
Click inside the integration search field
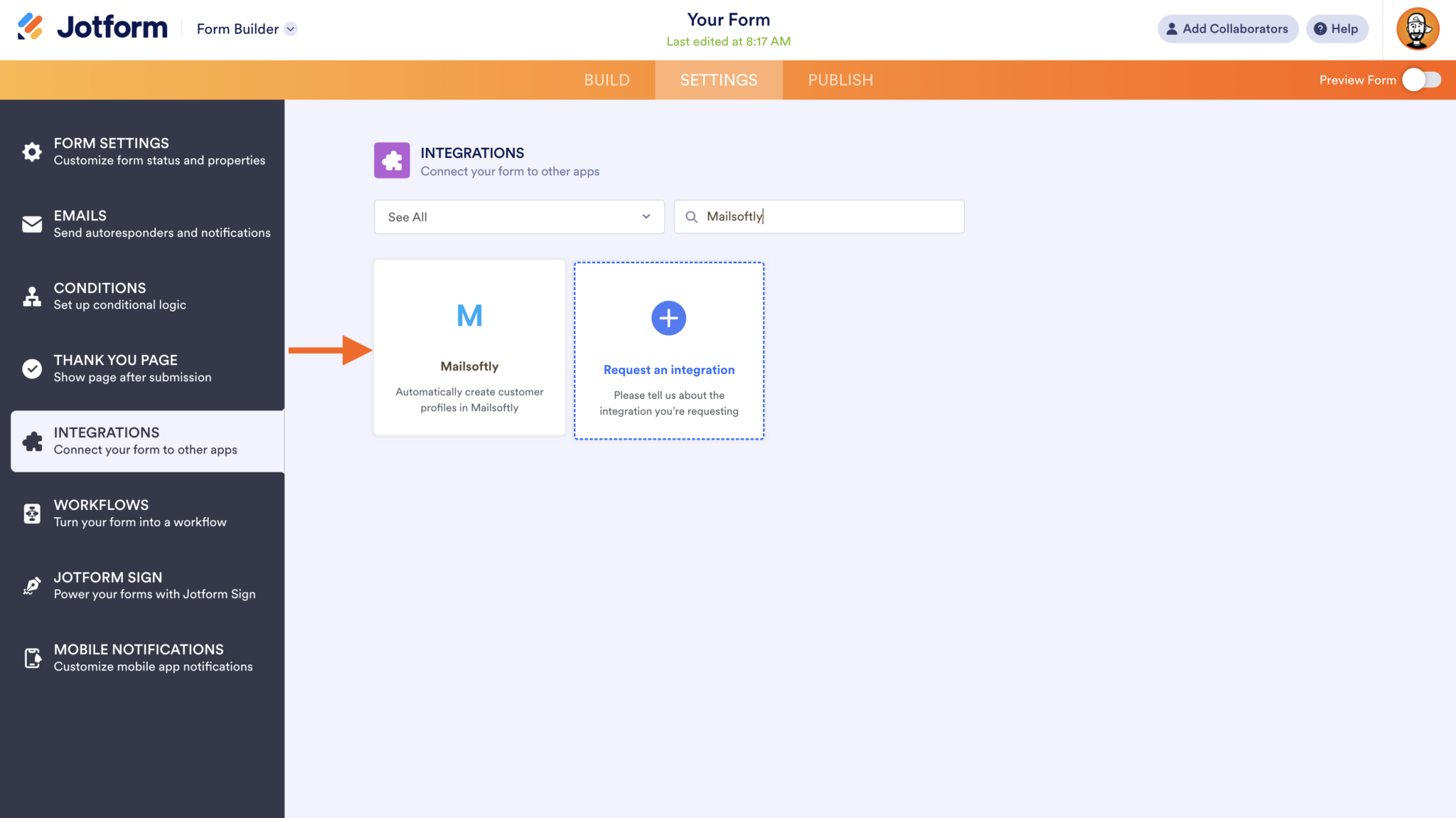point(818,217)
